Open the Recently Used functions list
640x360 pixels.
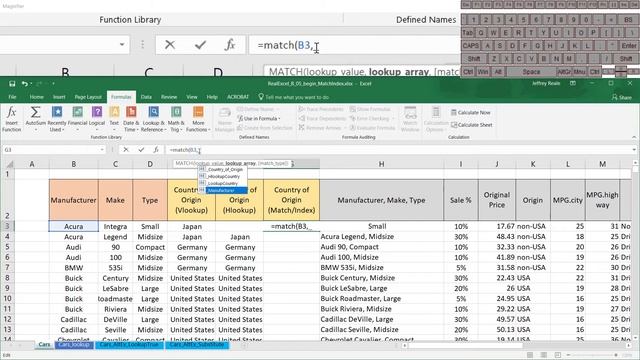(x=57, y=119)
